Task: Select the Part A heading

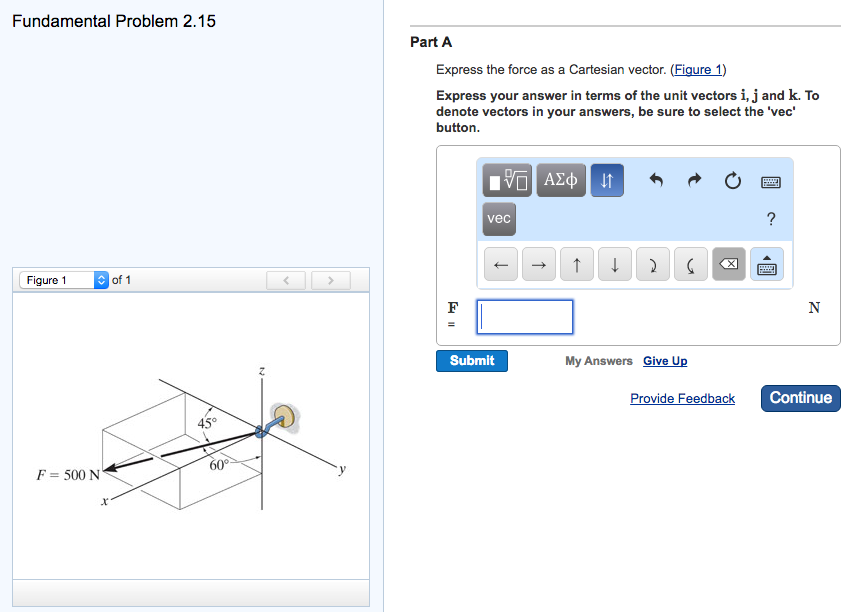Action: point(429,42)
